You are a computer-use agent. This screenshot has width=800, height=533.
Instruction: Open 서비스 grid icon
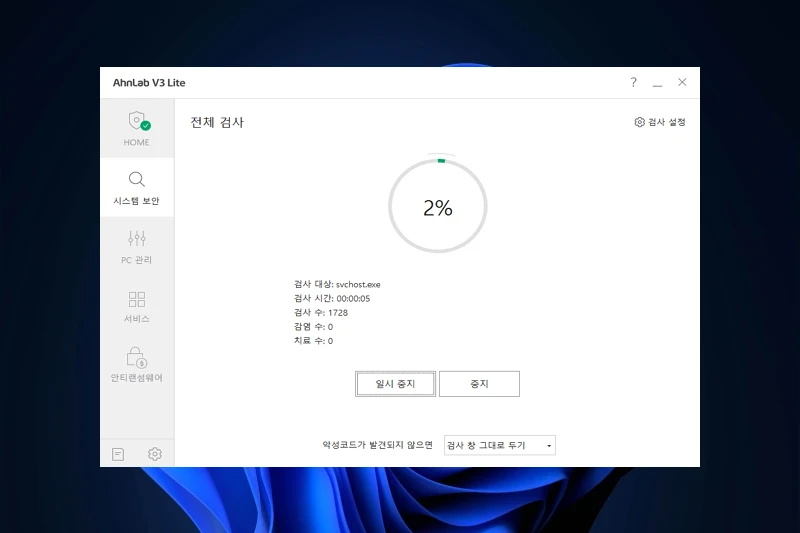136,299
